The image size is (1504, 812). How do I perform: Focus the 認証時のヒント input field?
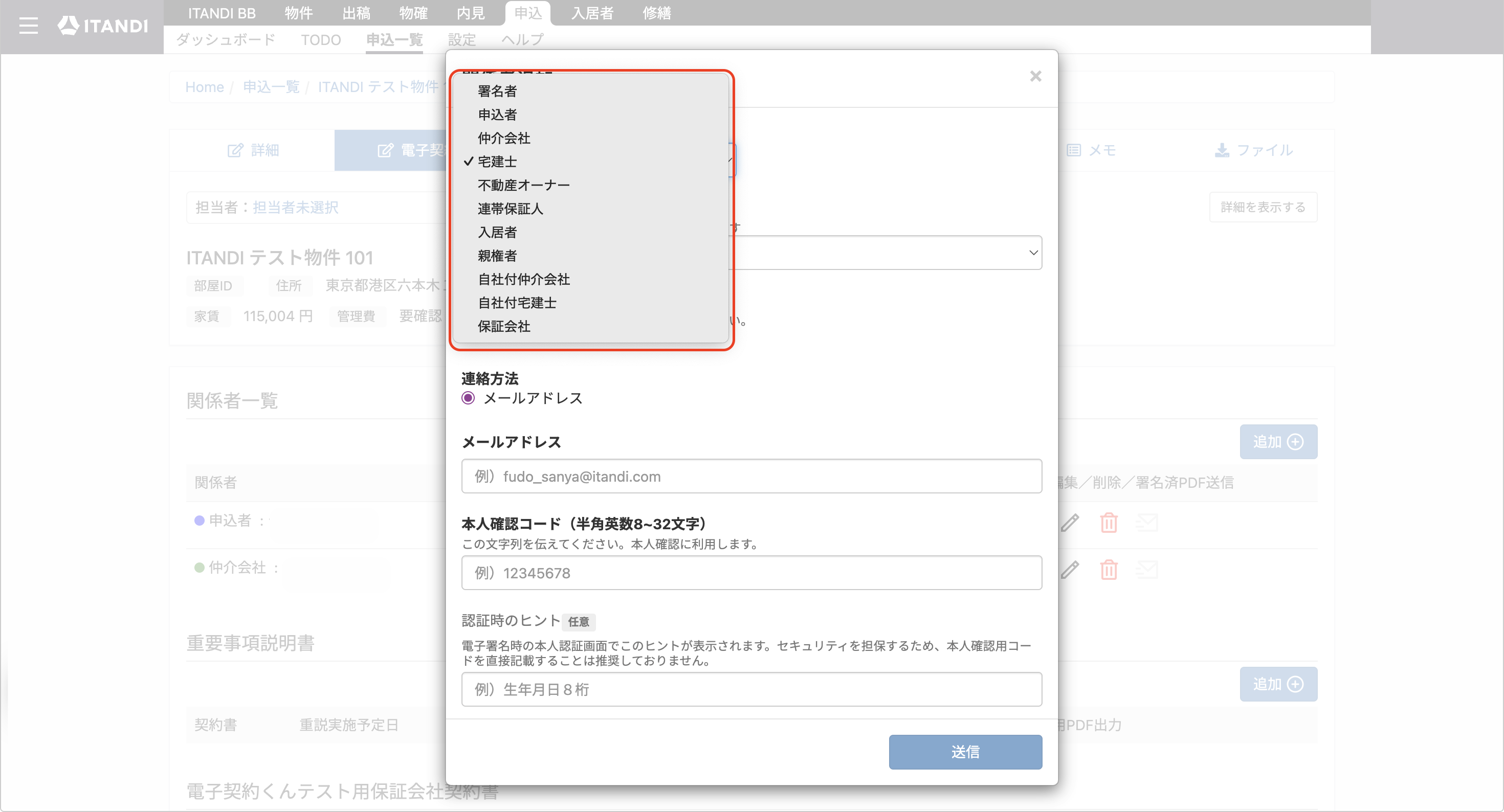point(751,689)
